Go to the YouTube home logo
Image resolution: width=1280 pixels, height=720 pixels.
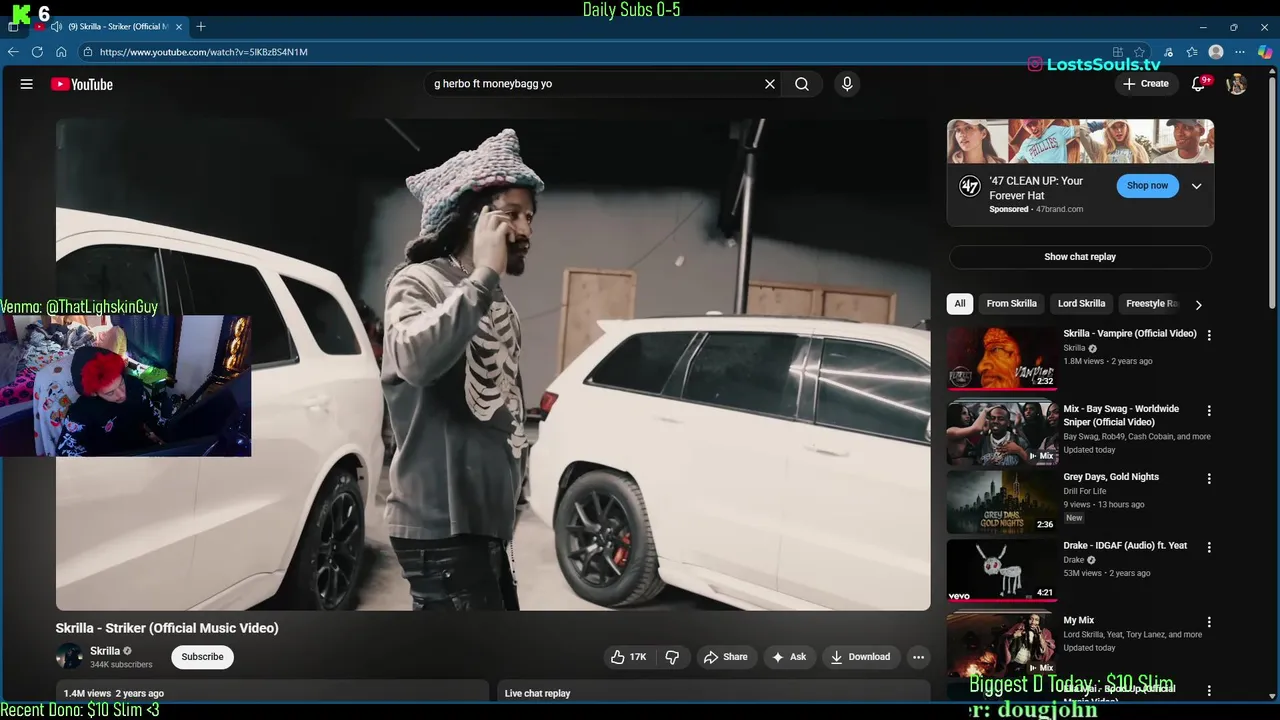click(x=82, y=84)
